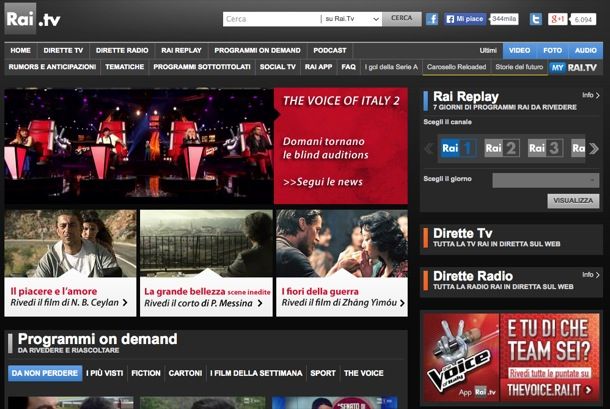Select THE VOICE tab
610x409 pixels.
(363, 373)
